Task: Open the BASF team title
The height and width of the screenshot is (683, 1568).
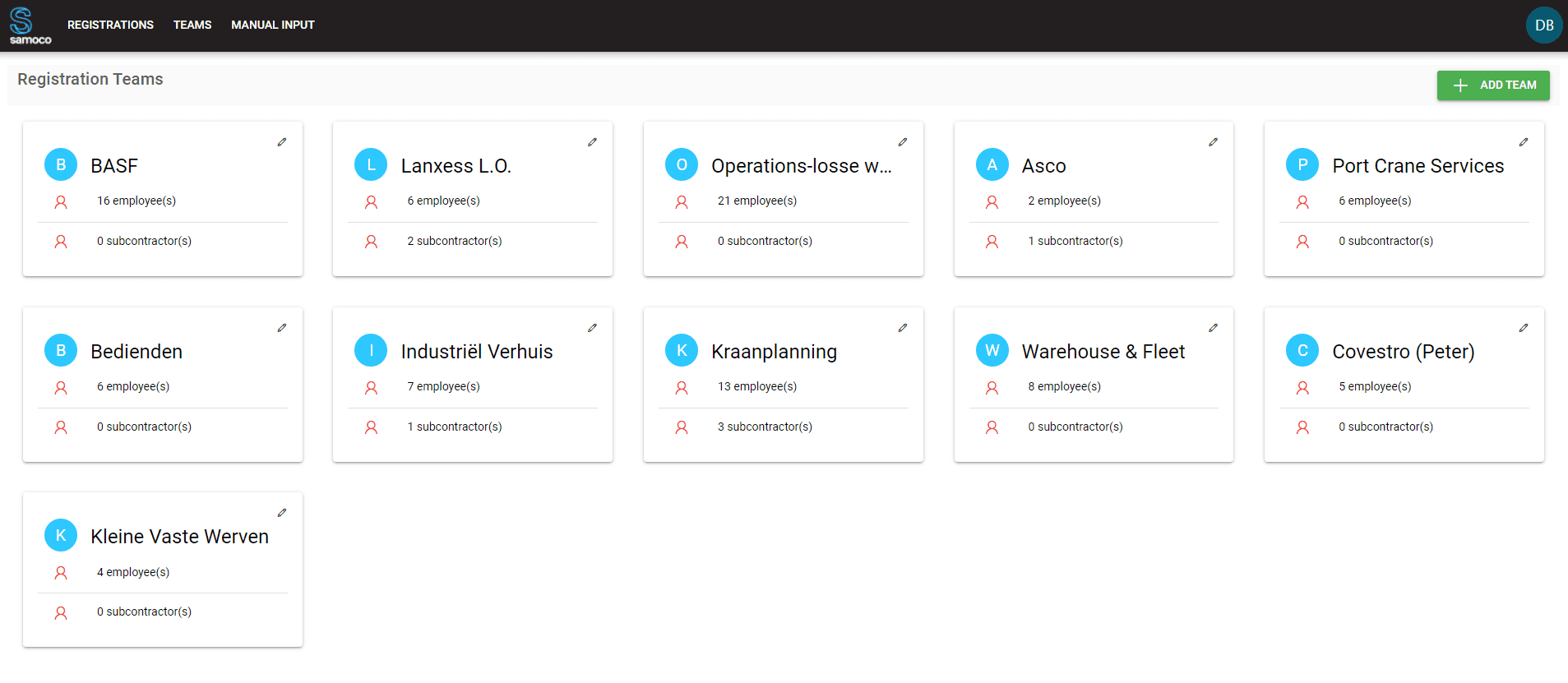Action: coord(114,166)
